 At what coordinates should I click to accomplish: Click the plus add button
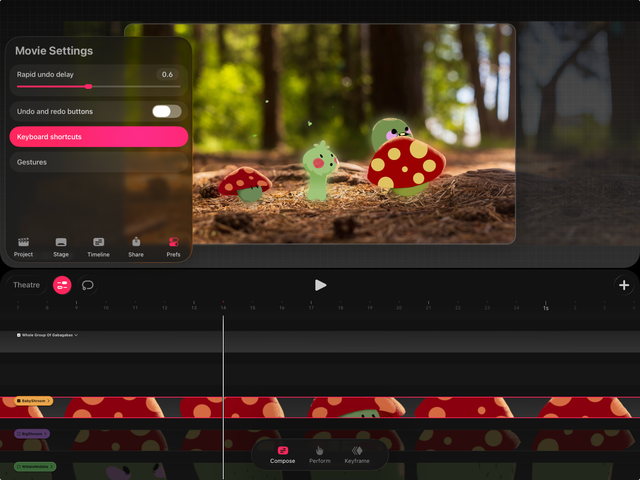pos(624,285)
